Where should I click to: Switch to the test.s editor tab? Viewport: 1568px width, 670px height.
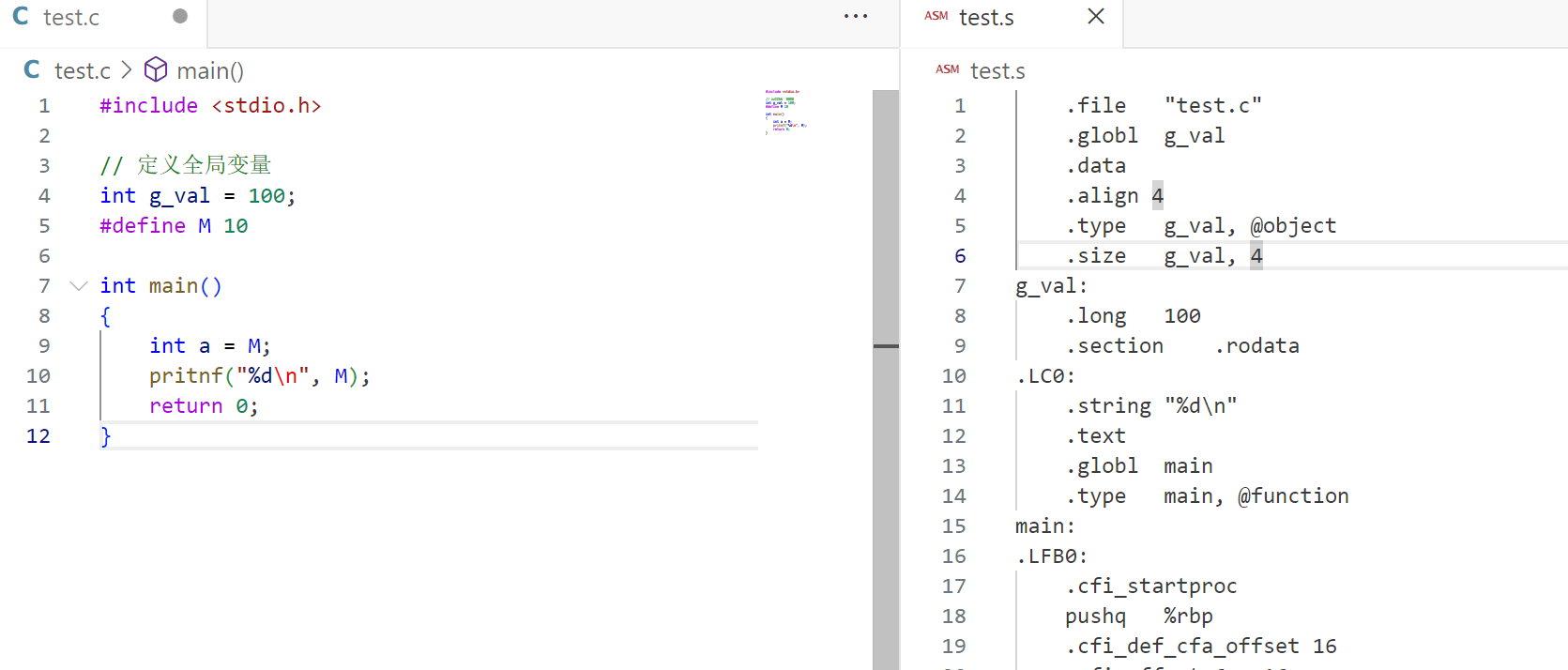click(x=985, y=18)
